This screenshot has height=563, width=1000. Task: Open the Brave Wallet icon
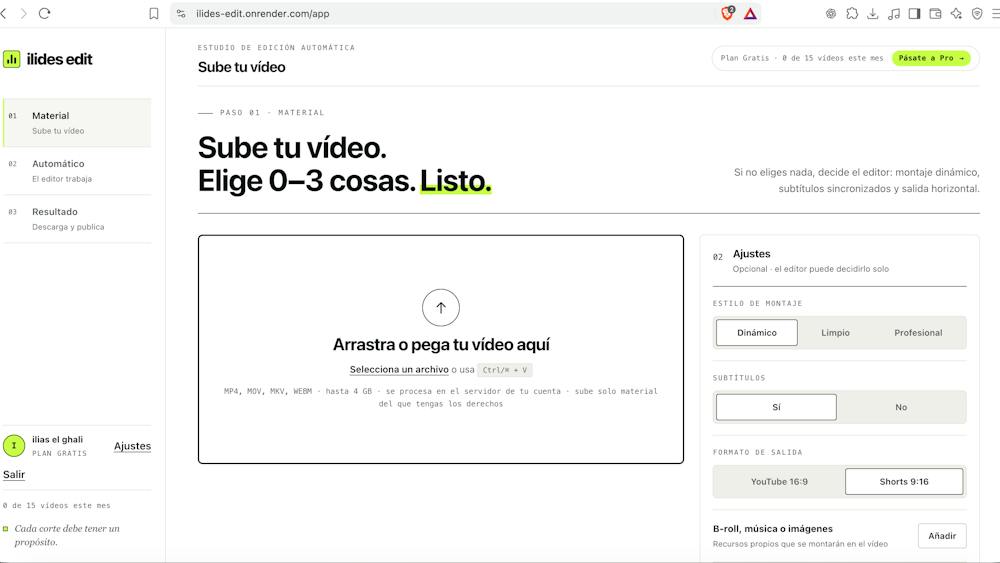tap(936, 13)
